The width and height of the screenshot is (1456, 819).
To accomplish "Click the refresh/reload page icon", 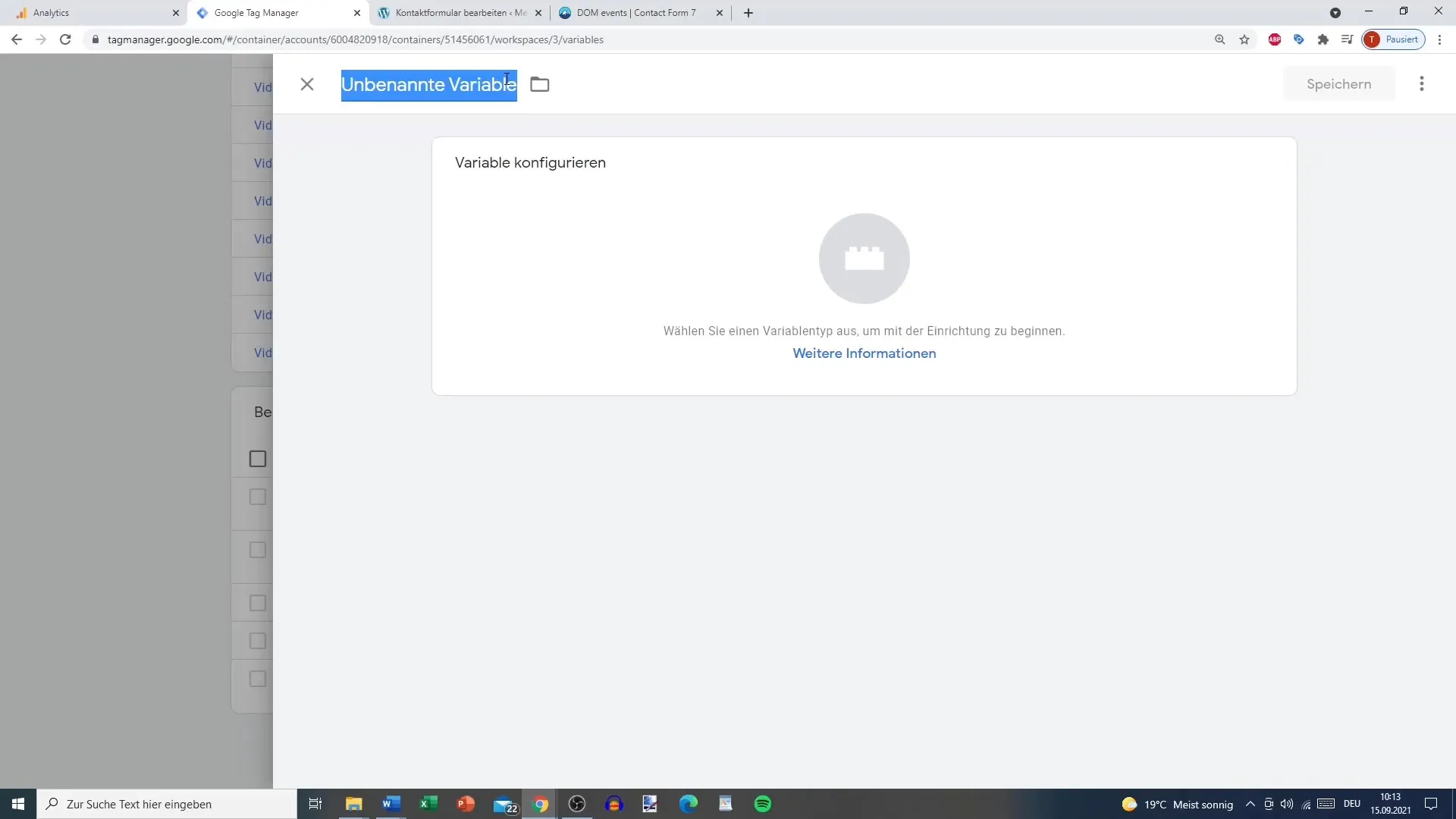I will click(x=65, y=39).
